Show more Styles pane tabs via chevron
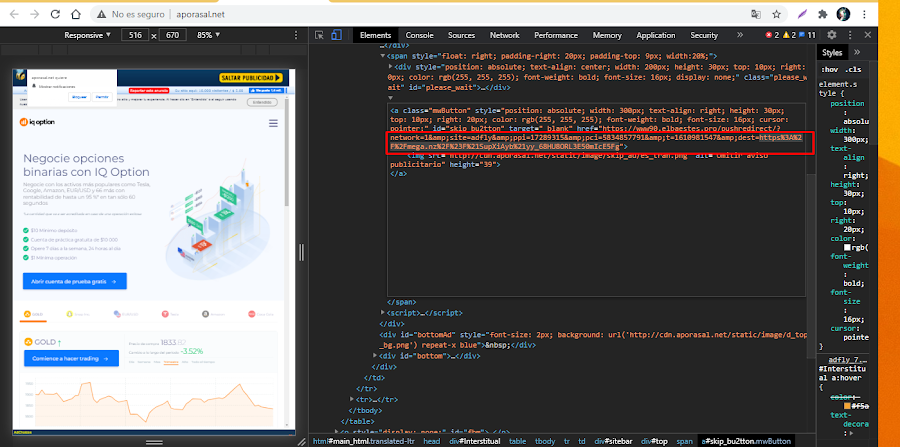This screenshot has width=900, height=447. [857, 52]
